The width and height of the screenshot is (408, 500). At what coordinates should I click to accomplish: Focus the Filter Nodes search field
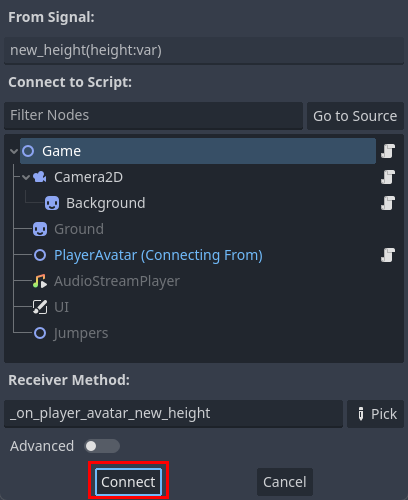click(x=153, y=116)
